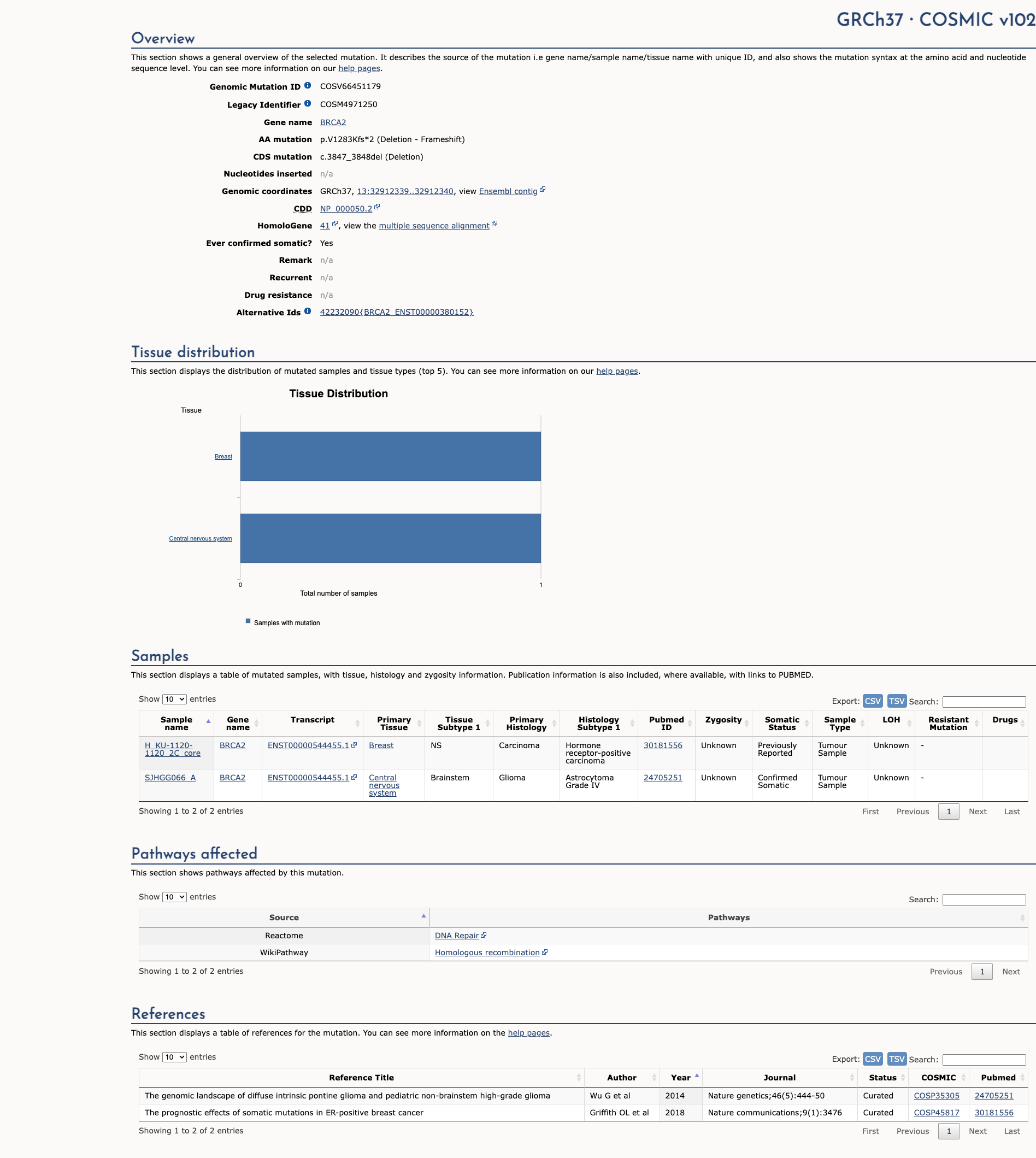Viewport: 1036px width, 1158px height.
Task: Open Homologous recombination pathway link
Action: coord(487,953)
